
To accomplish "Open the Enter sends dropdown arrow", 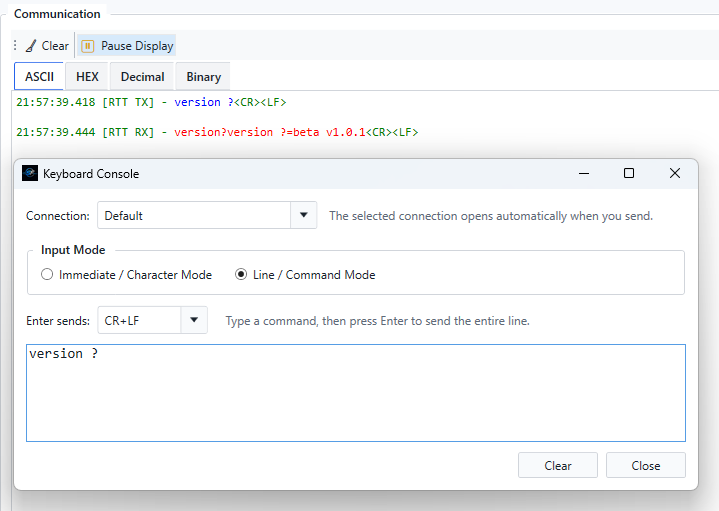I will click(x=194, y=320).
